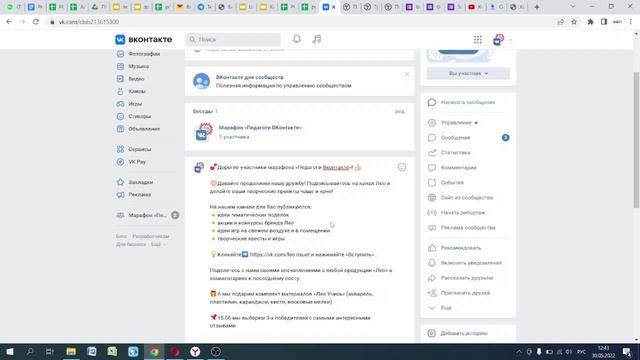
Task: Open community События
Action: 452,182
